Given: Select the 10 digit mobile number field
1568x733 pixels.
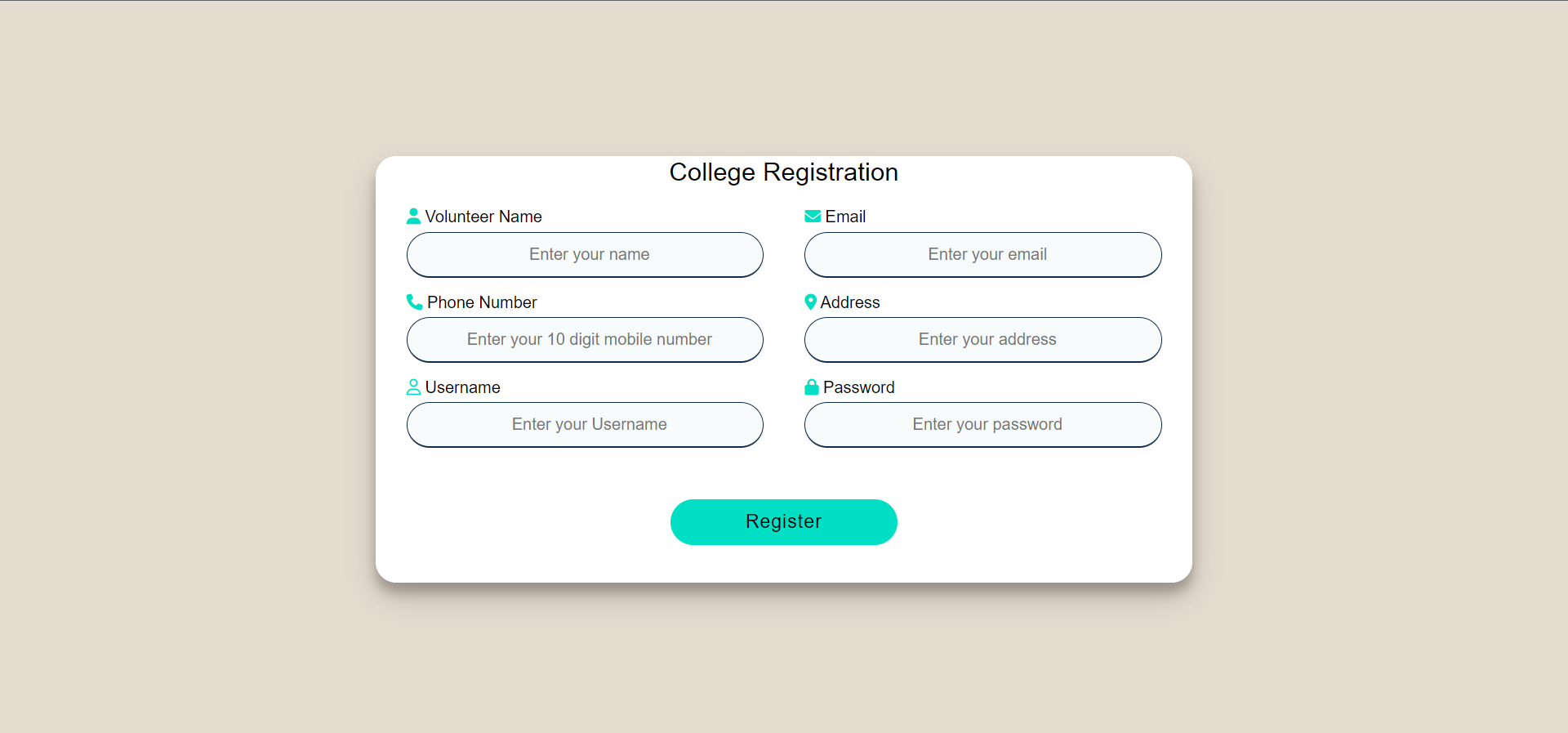Looking at the screenshot, I should tap(585, 340).
